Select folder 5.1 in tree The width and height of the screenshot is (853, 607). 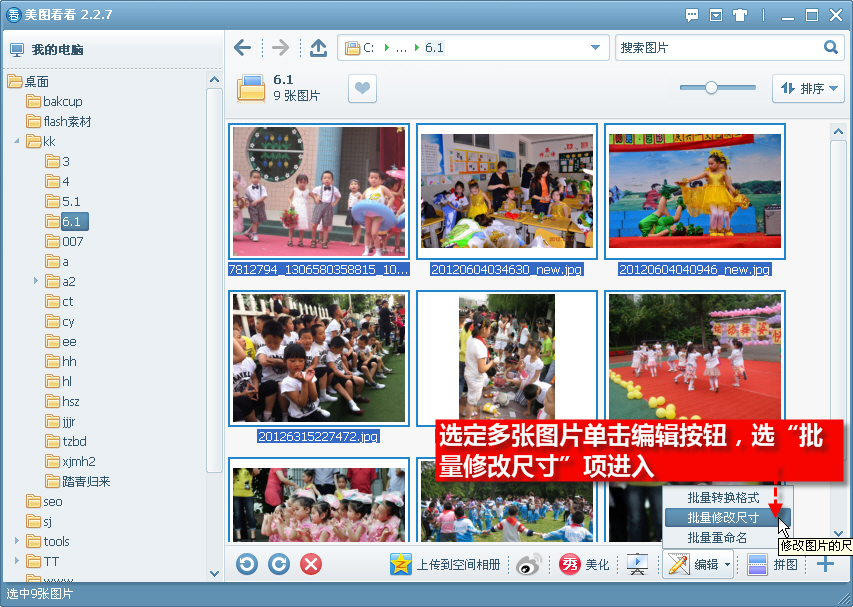[x=71, y=202]
